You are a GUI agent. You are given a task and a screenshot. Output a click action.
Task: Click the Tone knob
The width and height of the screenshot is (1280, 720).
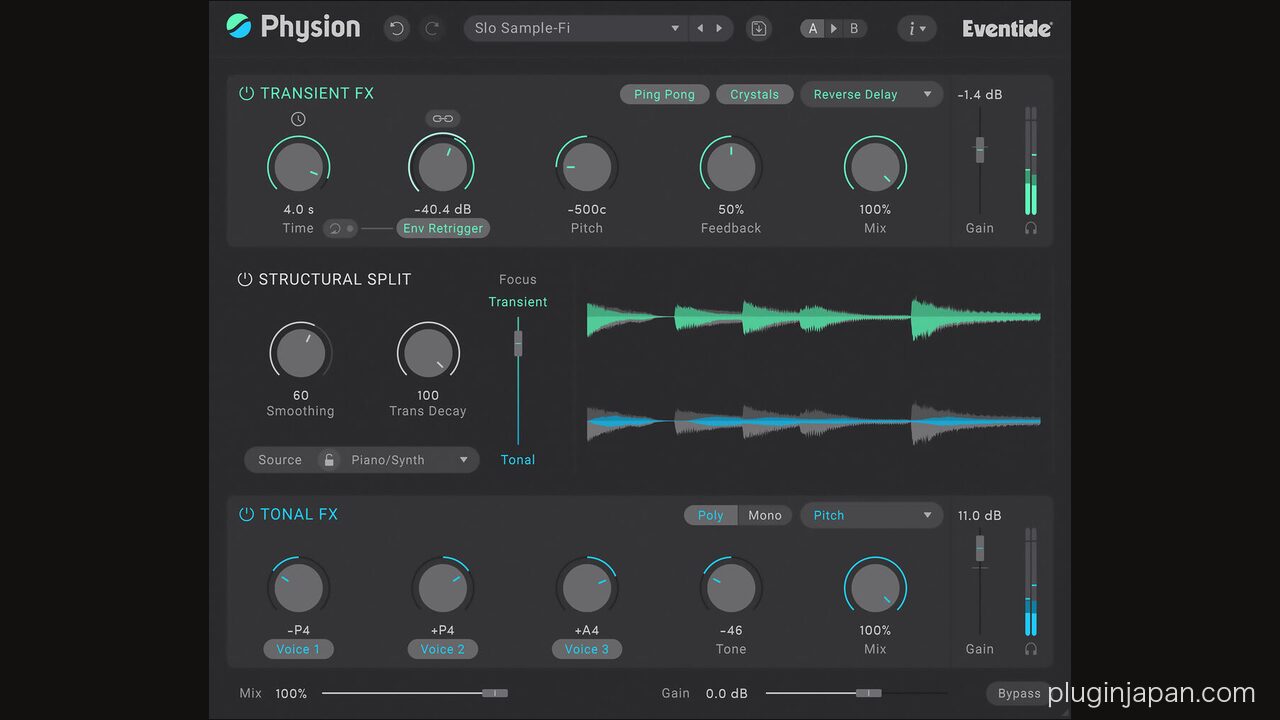(x=731, y=587)
